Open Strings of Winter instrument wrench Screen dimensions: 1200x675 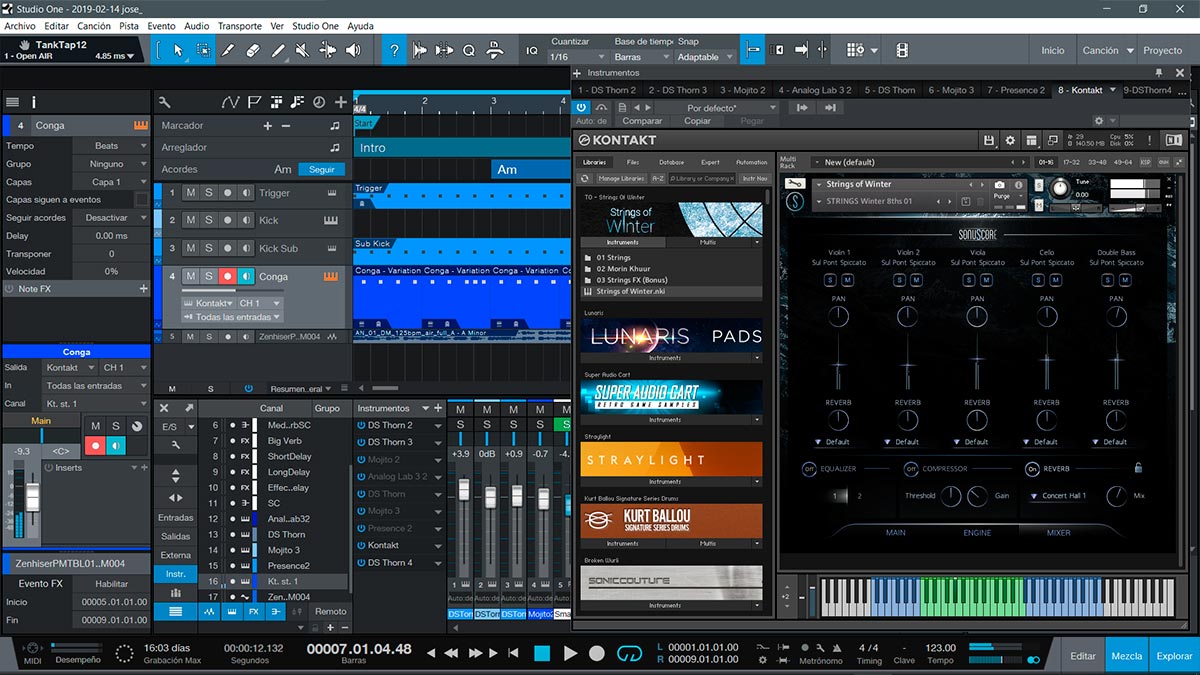[796, 184]
